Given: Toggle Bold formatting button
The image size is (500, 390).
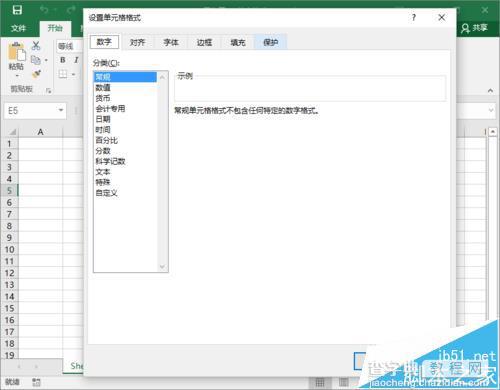Looking at the screenshot, I should click(63, 60).
